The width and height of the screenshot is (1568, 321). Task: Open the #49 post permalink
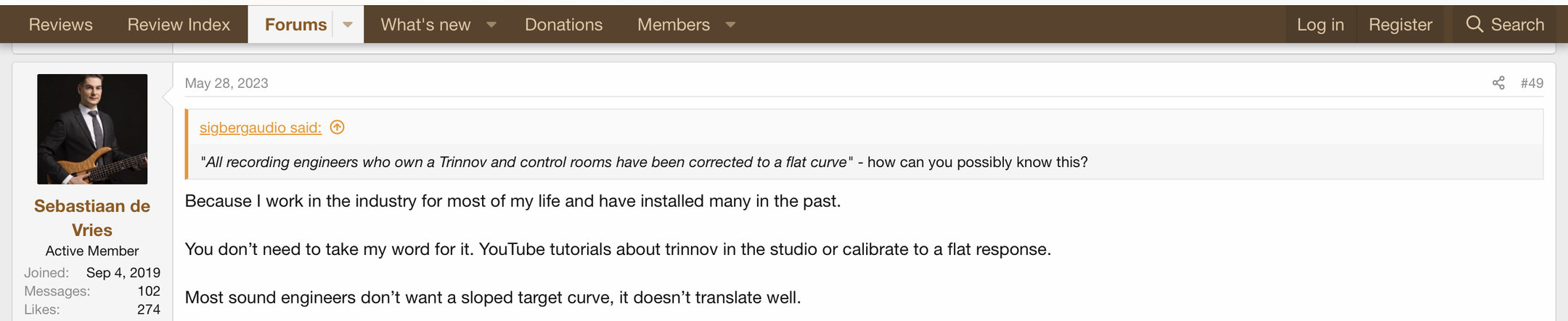click(1532, 84)
